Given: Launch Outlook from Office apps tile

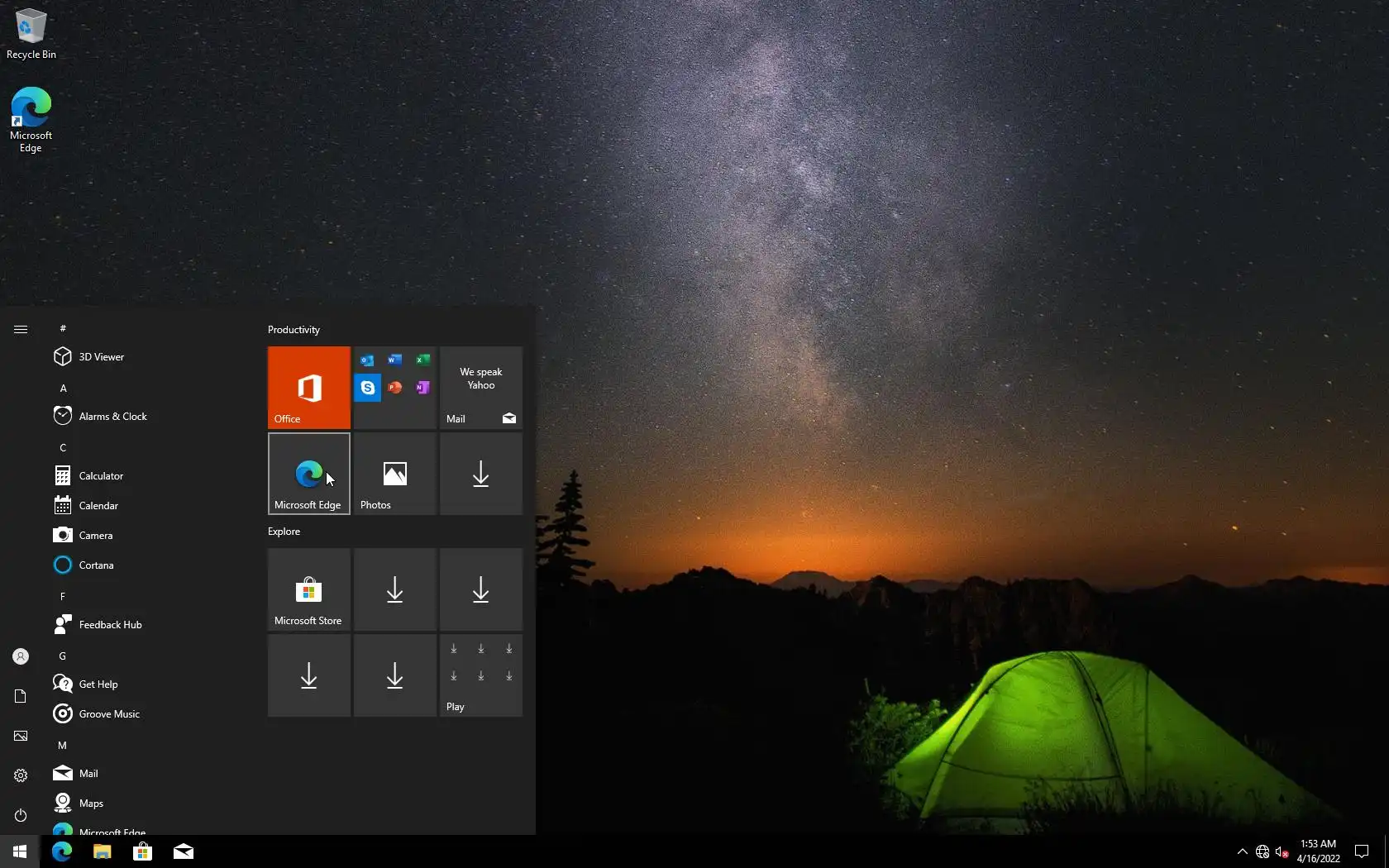Looking at the screenshot, I should click(x=367, y=360).
